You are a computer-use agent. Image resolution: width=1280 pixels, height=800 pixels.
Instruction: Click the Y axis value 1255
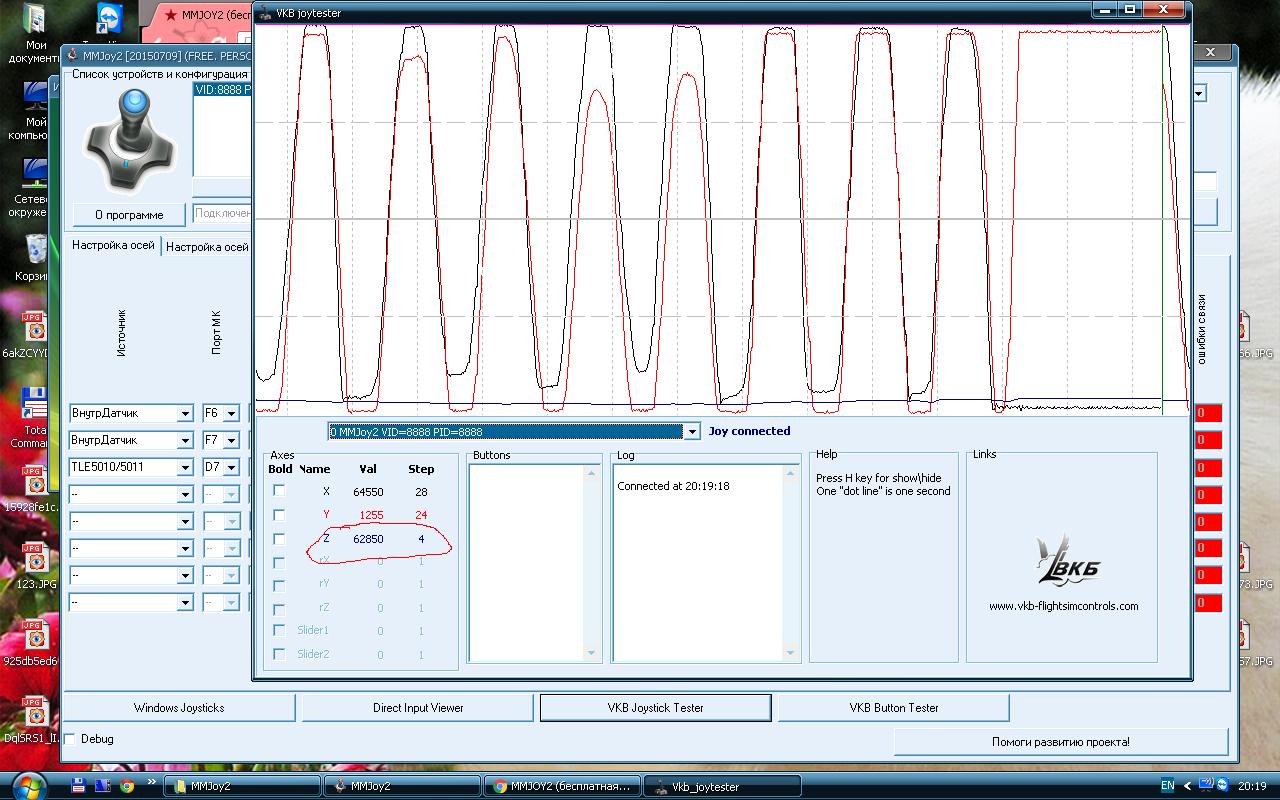(x=371, y=515)
